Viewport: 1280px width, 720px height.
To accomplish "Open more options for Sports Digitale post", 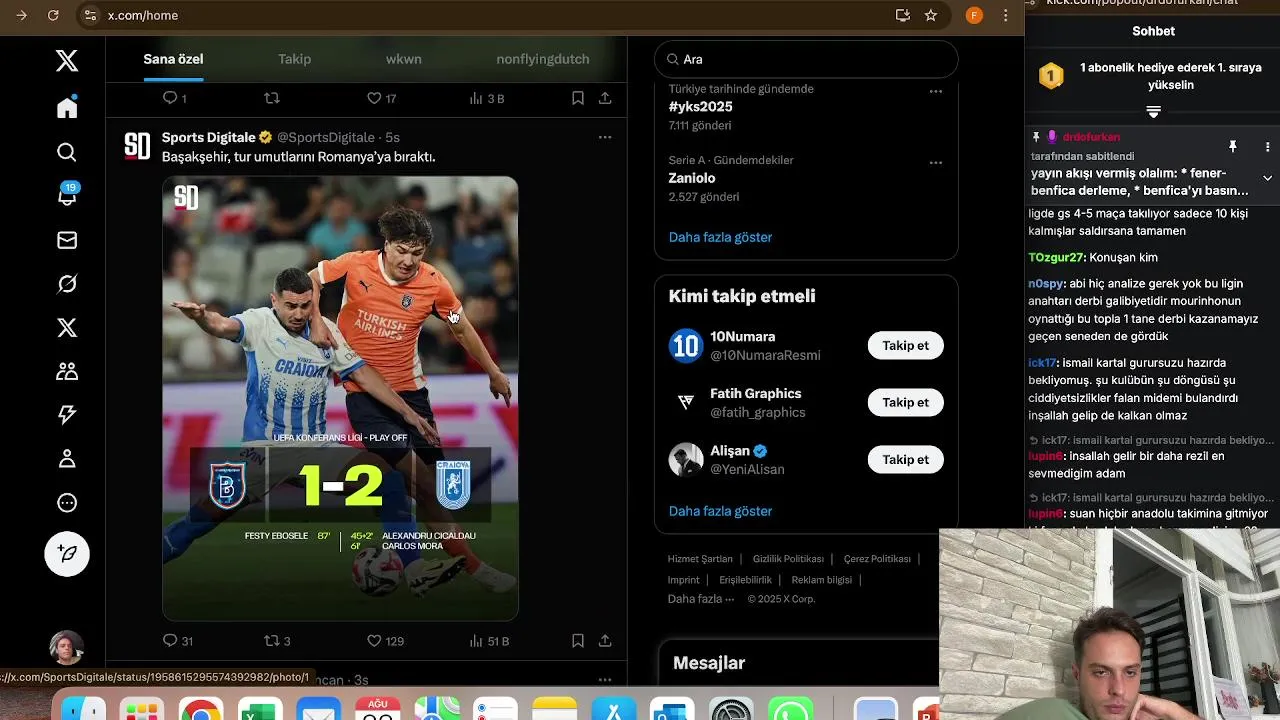I will [605, 137].
